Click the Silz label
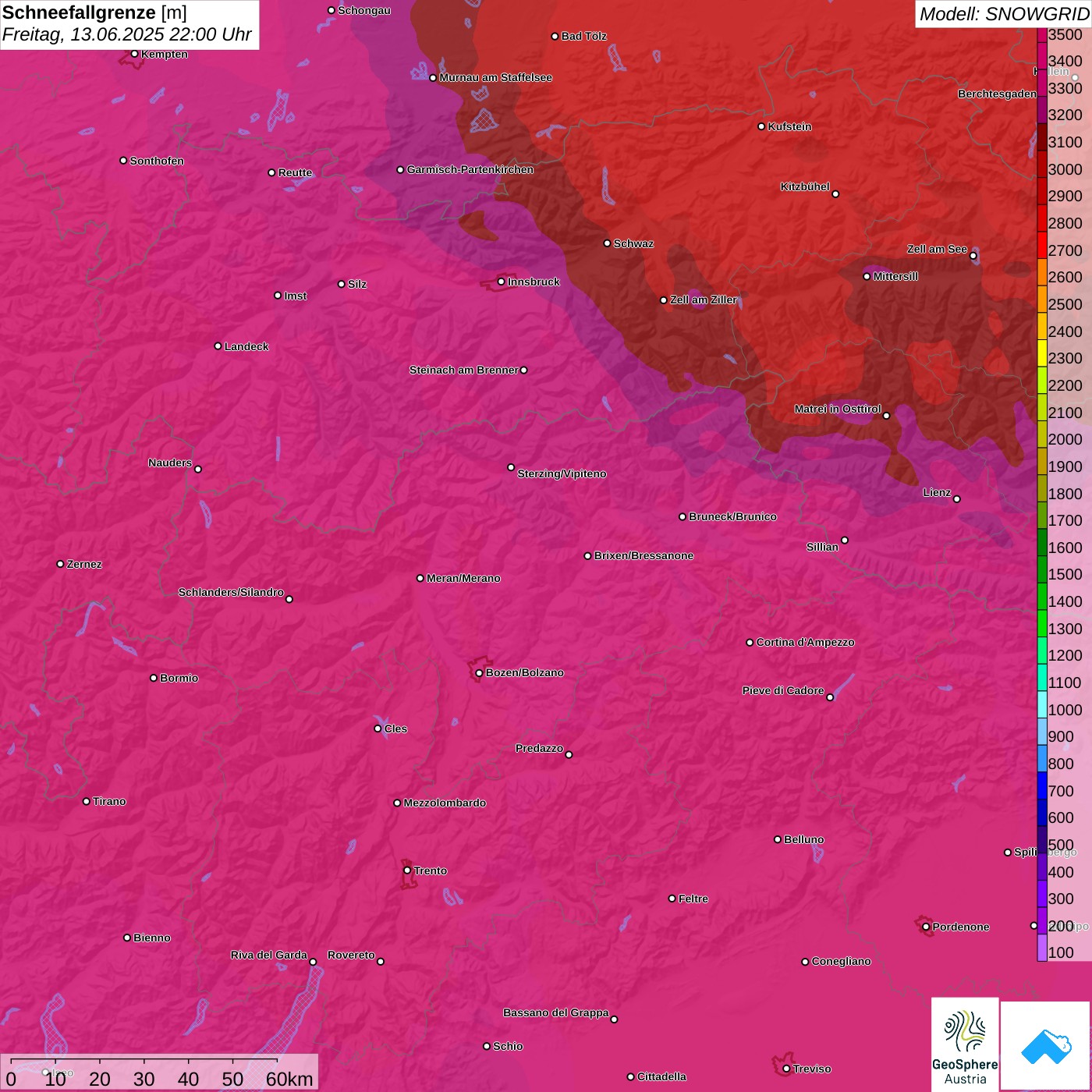 [357, 284]
